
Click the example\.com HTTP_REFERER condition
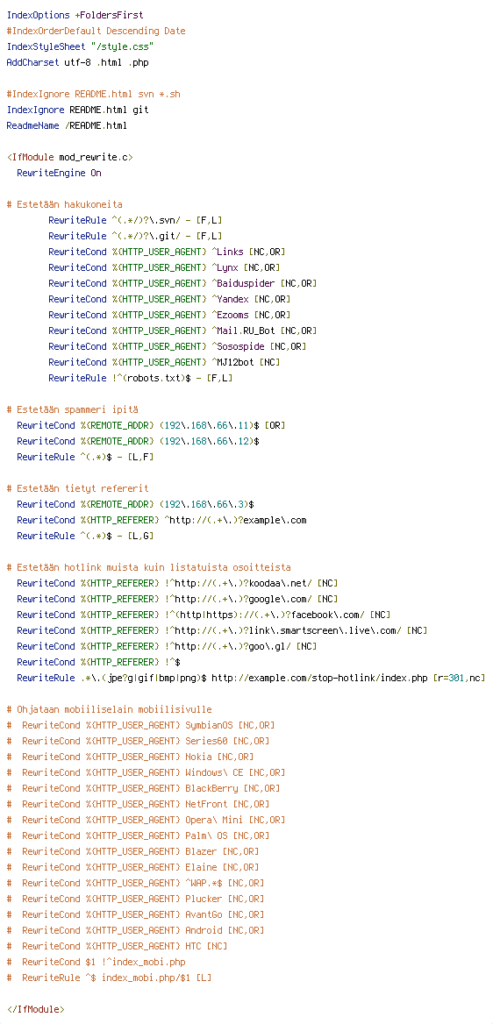(161, 520)
